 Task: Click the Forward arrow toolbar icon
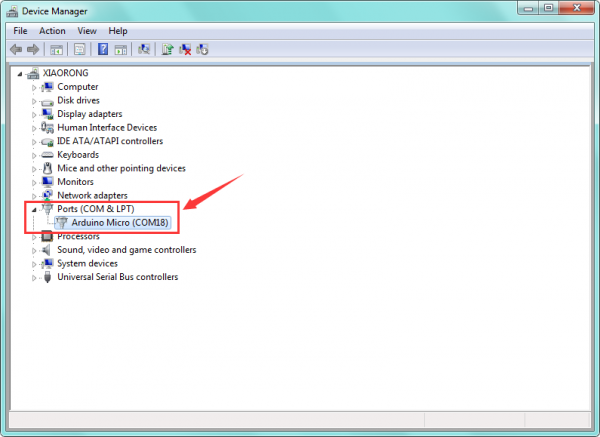click(33, 49)
